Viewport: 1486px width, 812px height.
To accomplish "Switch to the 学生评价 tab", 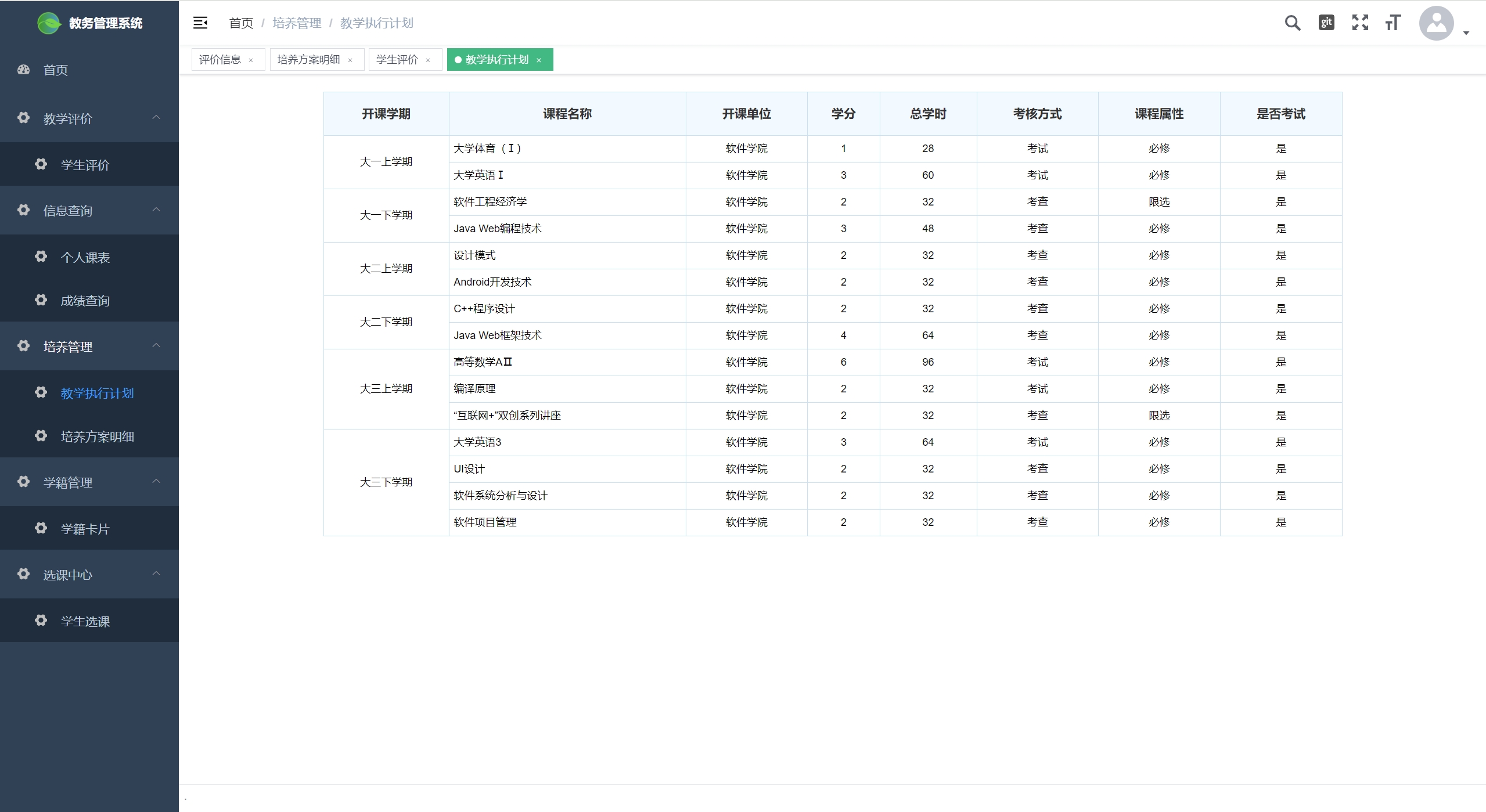I will 397,60.
